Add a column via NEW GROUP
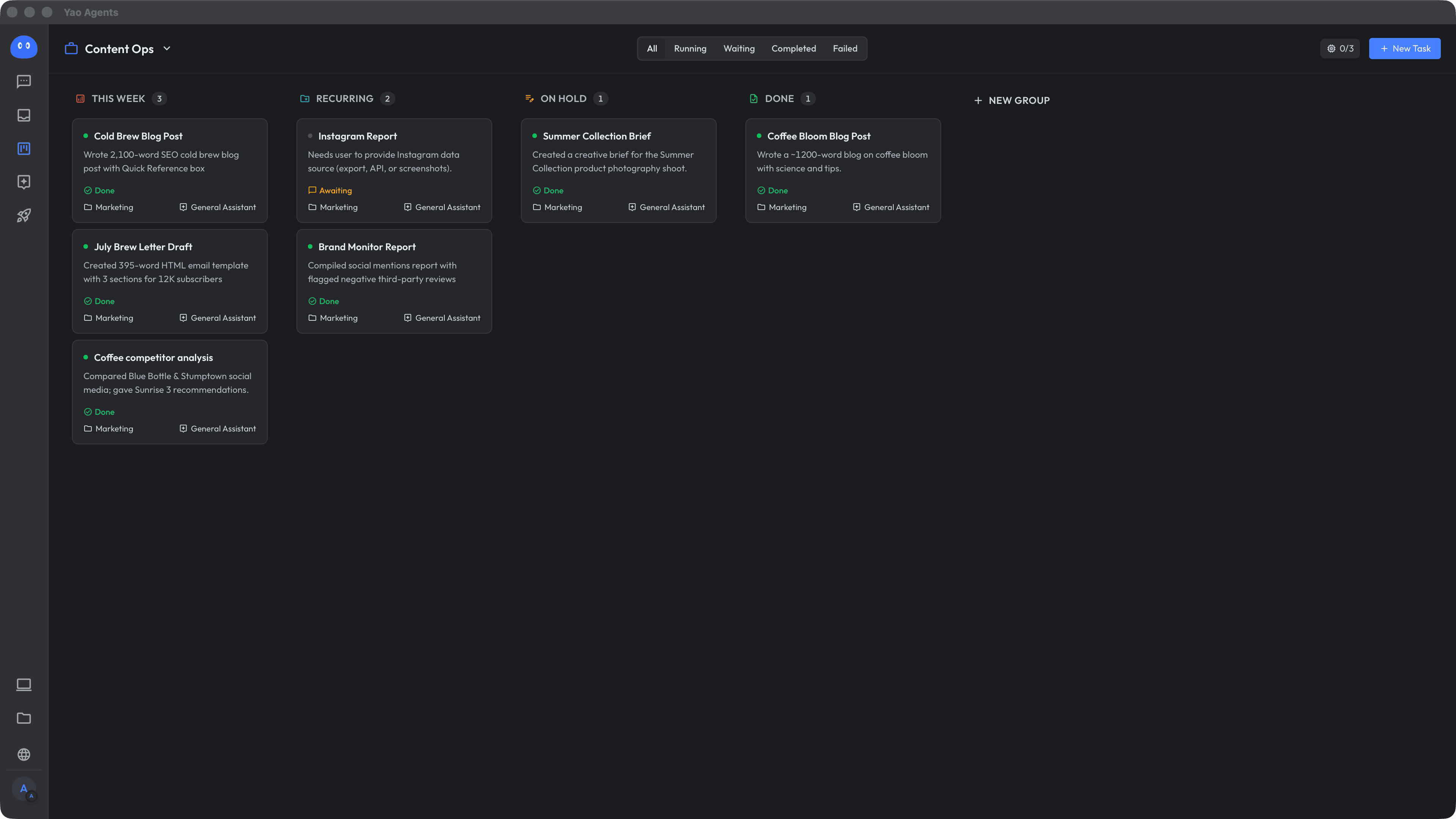The width and height of the screenshot is (1456, 819). [x=1012, y=100]
